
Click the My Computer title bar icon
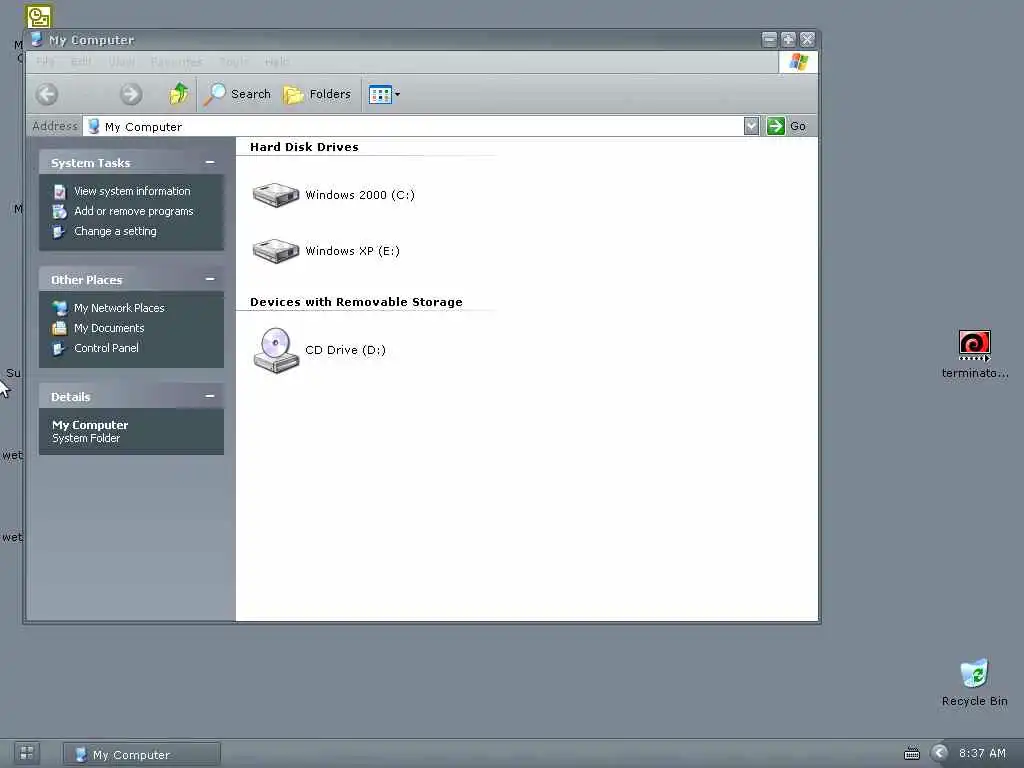[37, 39]
